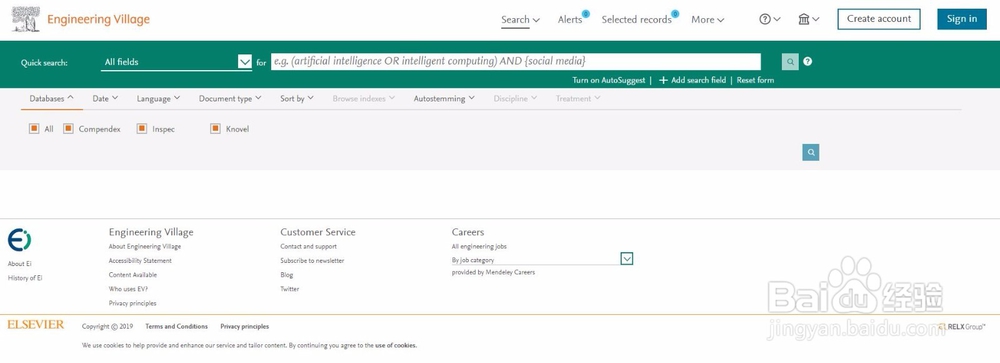Open About Ei link
Image resolution: width=1000 pixels, height=363 pixels.
point(19,263)
